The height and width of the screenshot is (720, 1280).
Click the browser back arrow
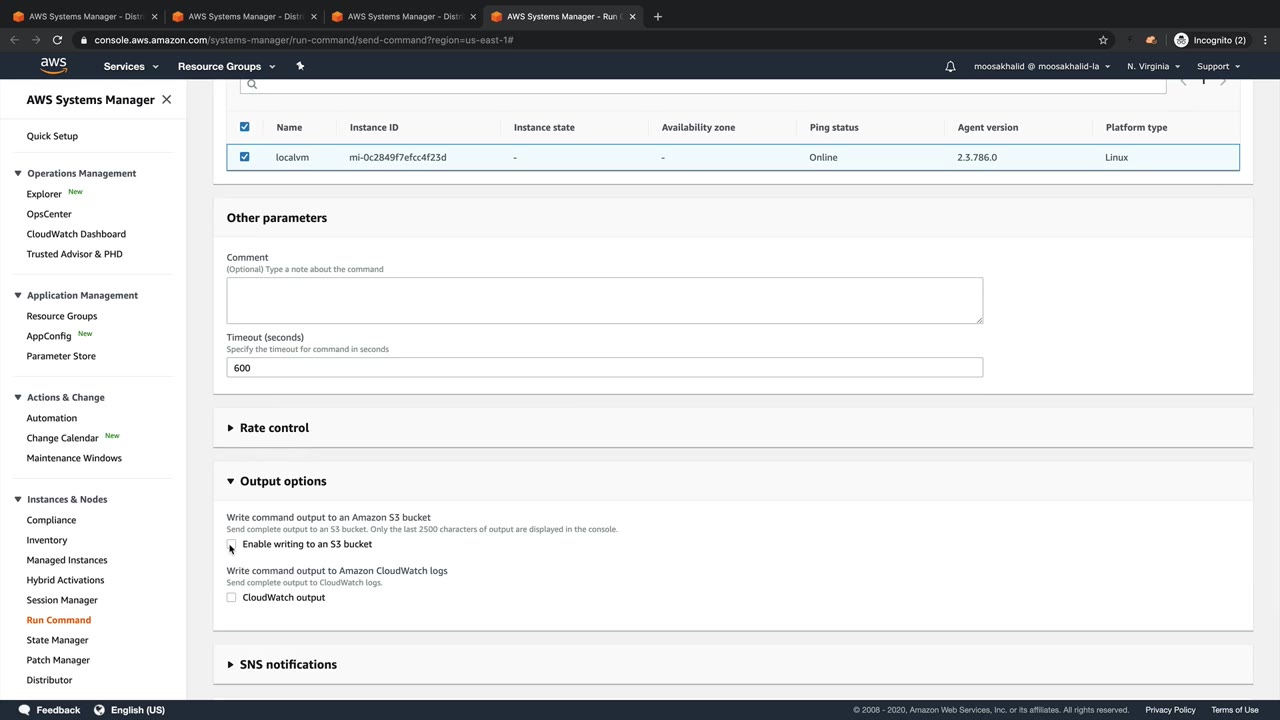click(14, 40)
